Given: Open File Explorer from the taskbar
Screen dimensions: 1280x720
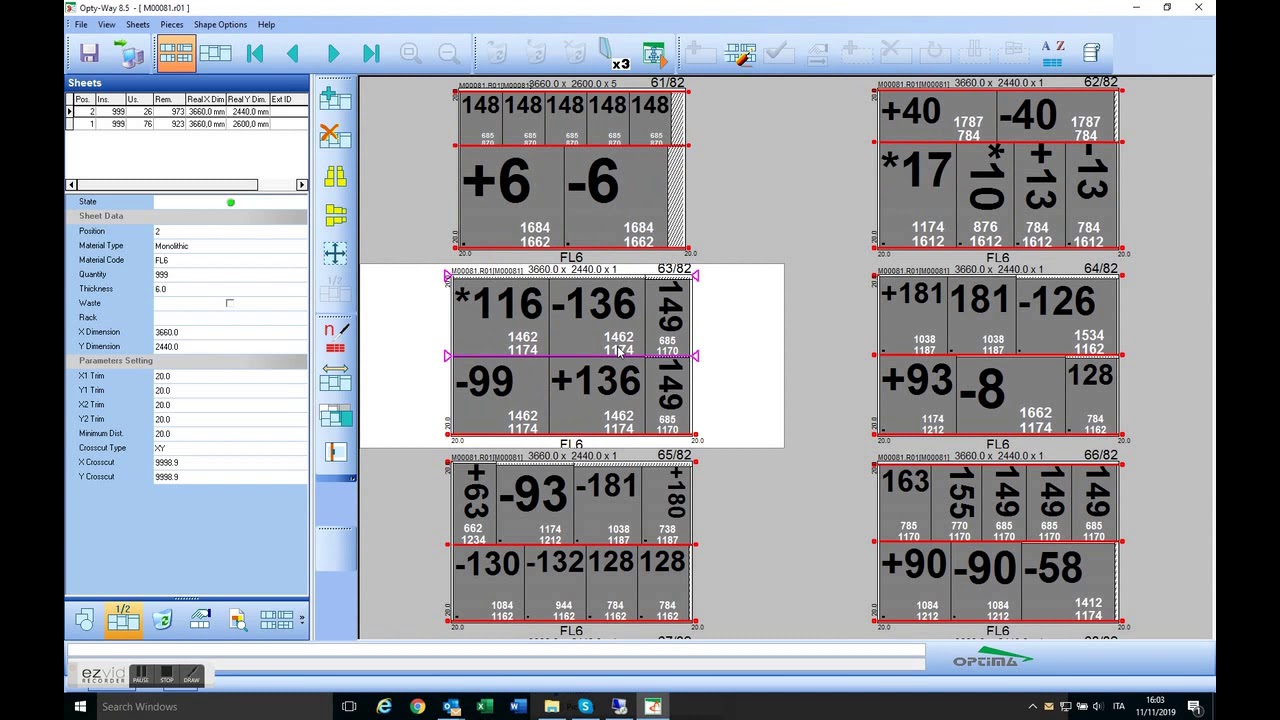Looking at the screenshot, I should click(x=552, y=707).
